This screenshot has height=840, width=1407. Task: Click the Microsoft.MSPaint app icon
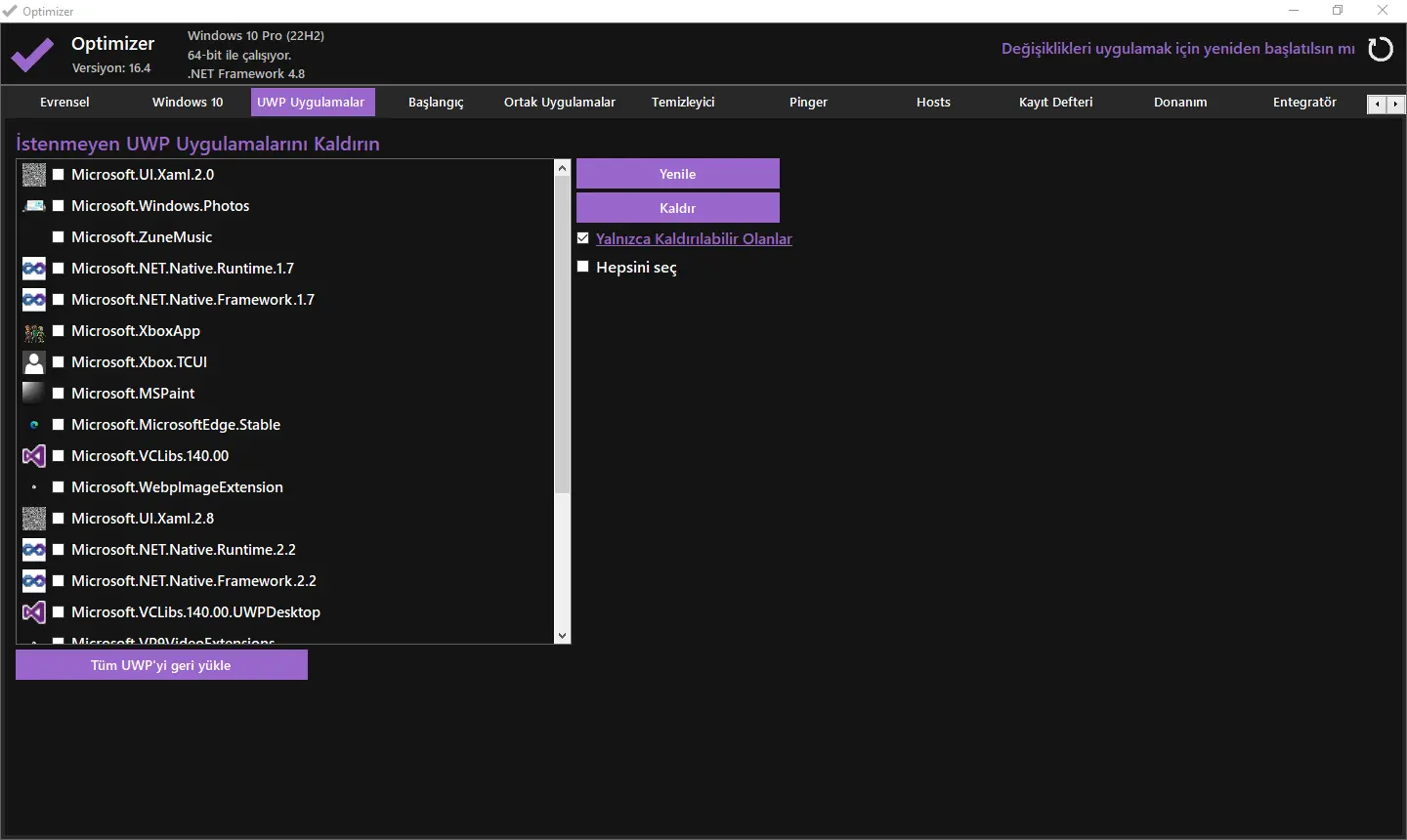(34, 394)
